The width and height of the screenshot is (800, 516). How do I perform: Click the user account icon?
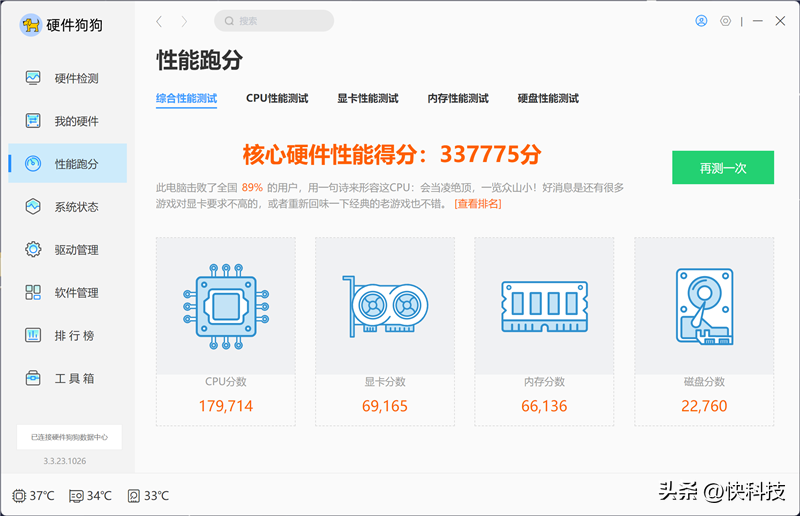702,21
